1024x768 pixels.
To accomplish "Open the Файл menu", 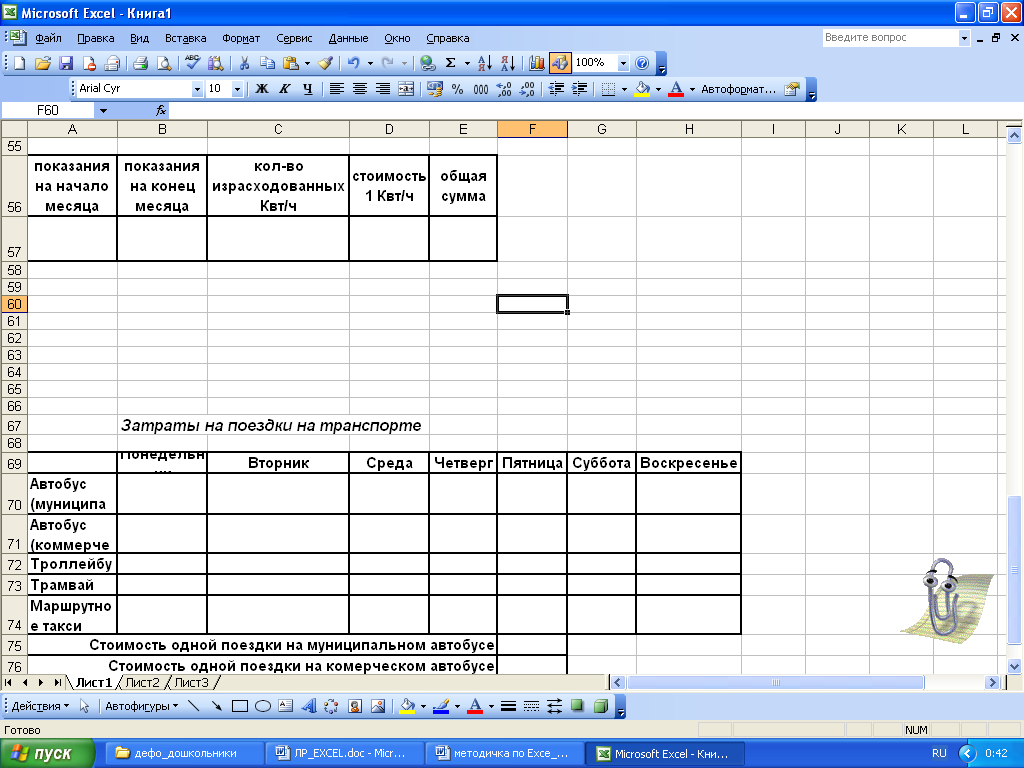I will pyautogui.click(x=48, y=38).
